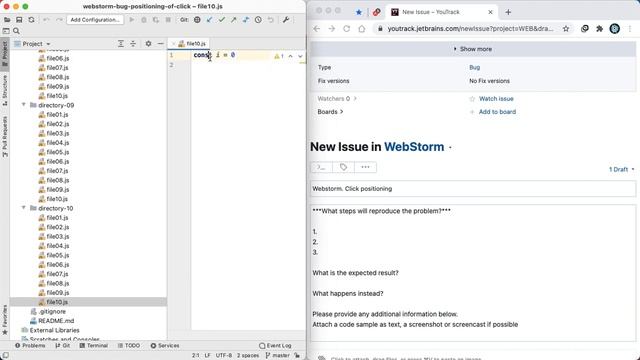Image resolution: width=640 pixels, height=360 pixels.
Task: Click the Redo arrow in WebStorm toolbar
Action: point(59,20)
